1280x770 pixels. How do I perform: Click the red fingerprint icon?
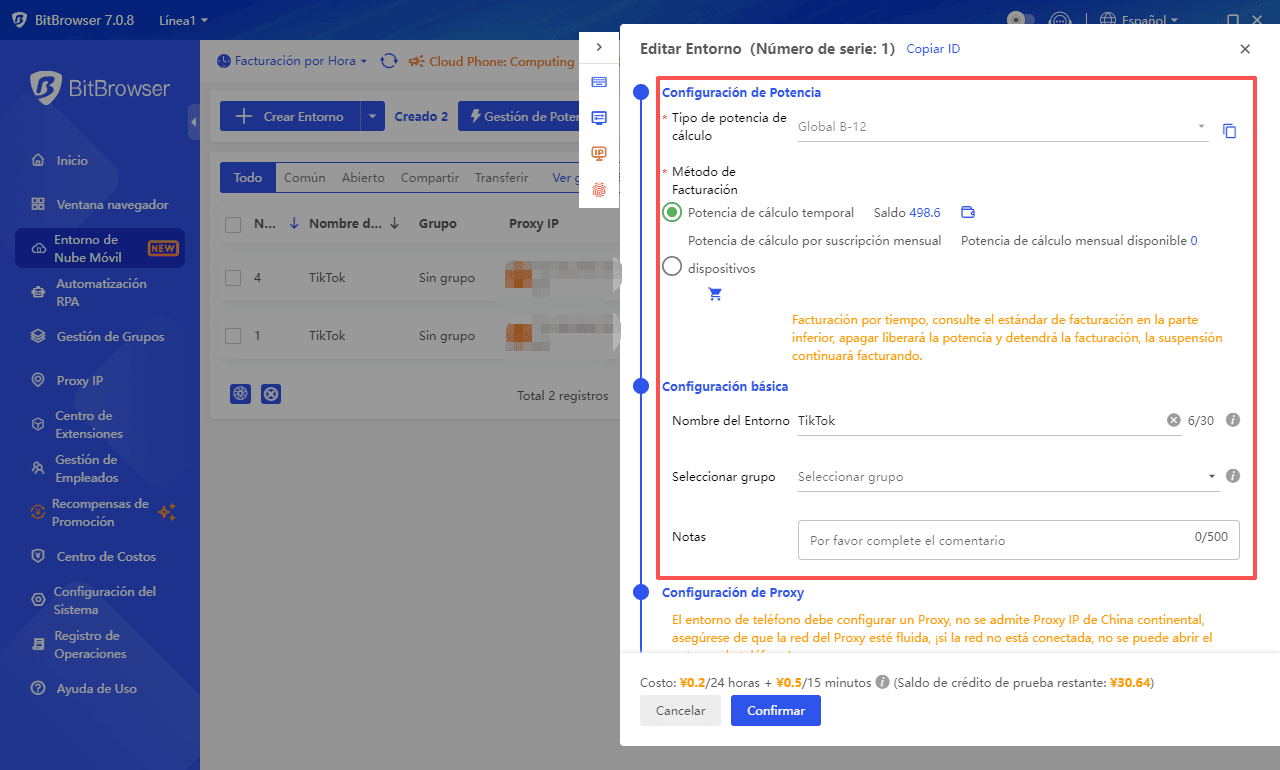pos(599,189)
